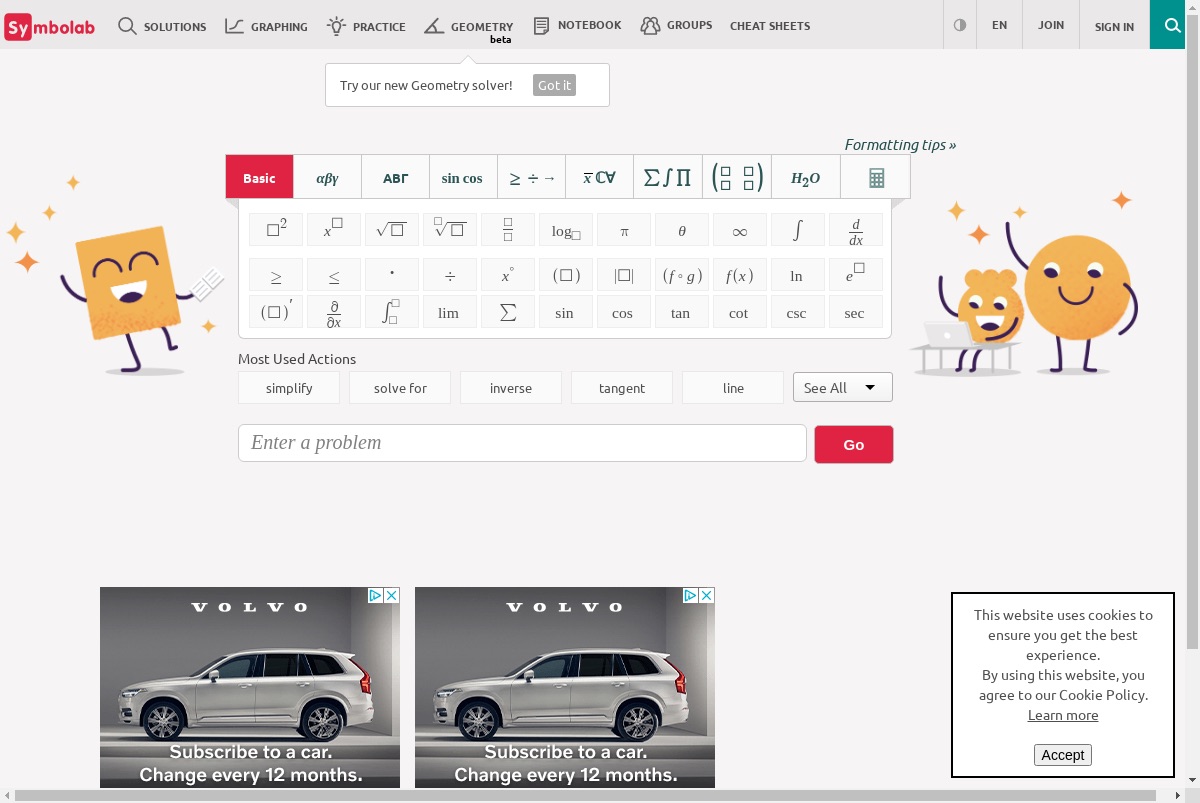Insert the absolute value bars

pos(624,276)
